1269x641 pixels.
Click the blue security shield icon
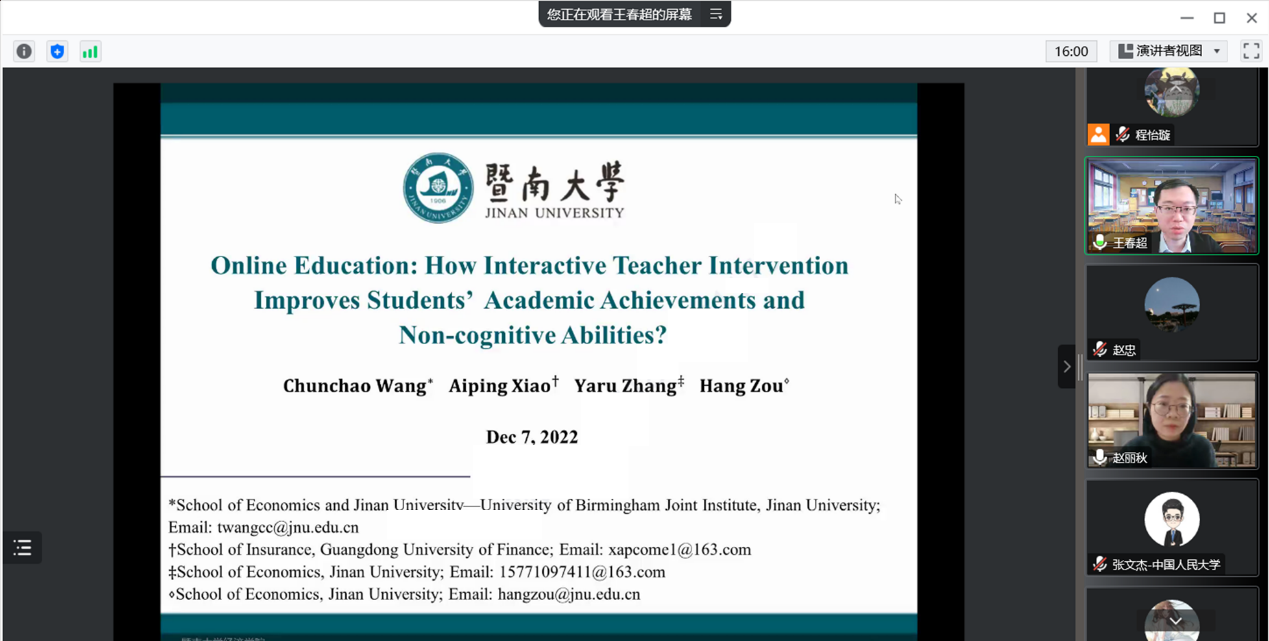pos(57,52)
